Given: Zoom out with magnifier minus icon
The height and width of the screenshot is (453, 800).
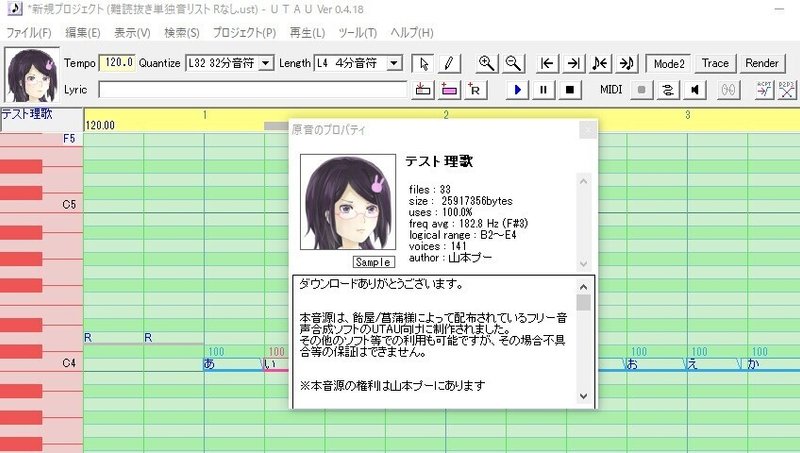Looking at the screenshot, I should tap(513, 63).
